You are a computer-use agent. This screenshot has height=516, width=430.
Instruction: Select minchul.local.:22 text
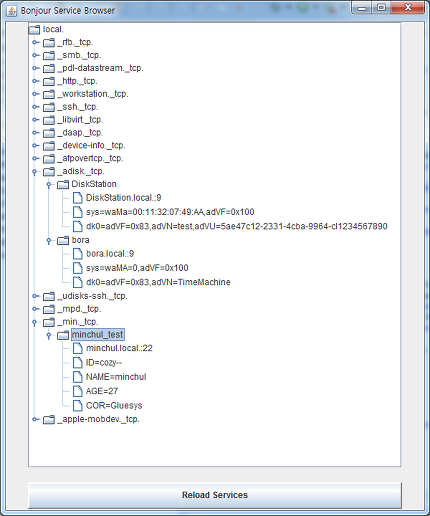(119, 348)
